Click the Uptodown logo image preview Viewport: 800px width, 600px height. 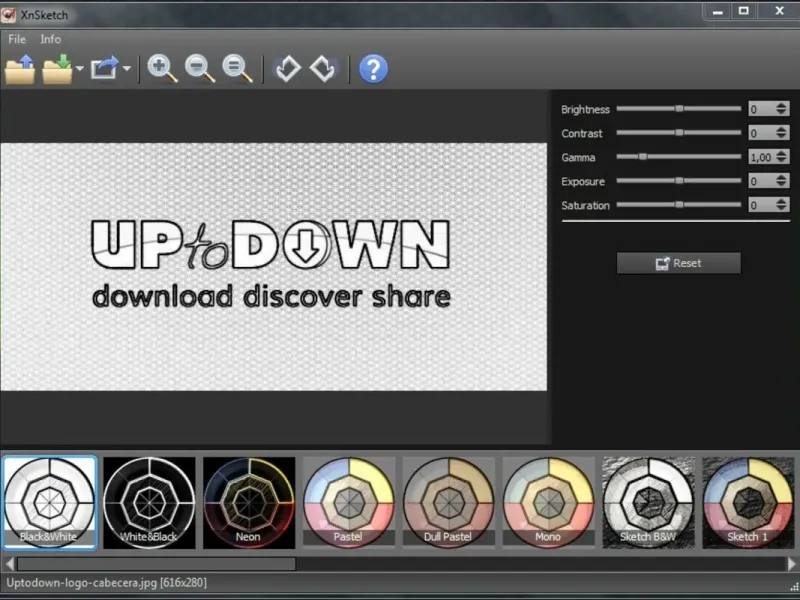point(273,267)
